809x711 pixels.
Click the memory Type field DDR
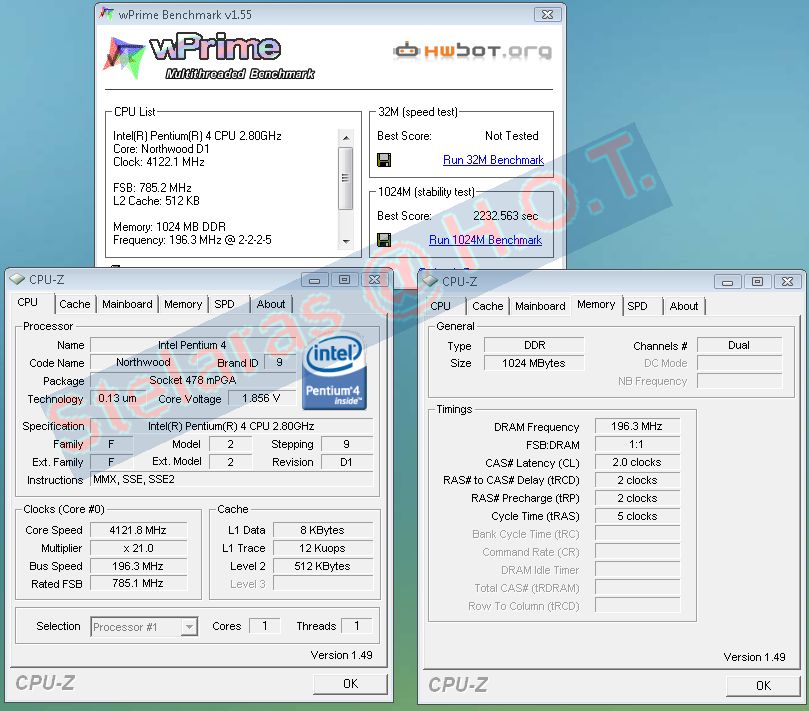[534, 345]
